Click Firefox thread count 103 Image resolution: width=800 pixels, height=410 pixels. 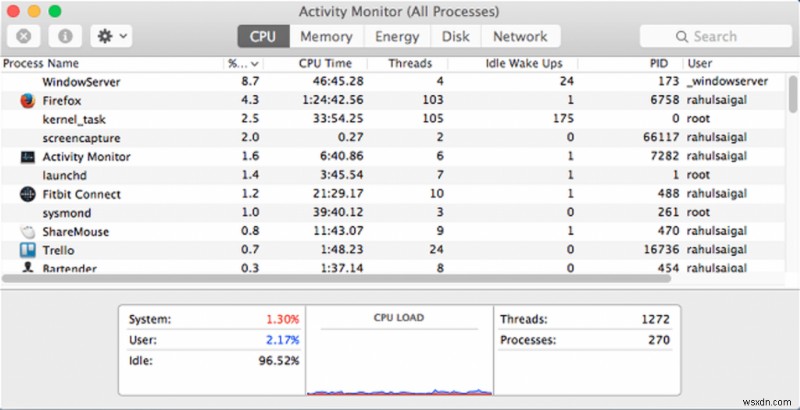(433, 100)
